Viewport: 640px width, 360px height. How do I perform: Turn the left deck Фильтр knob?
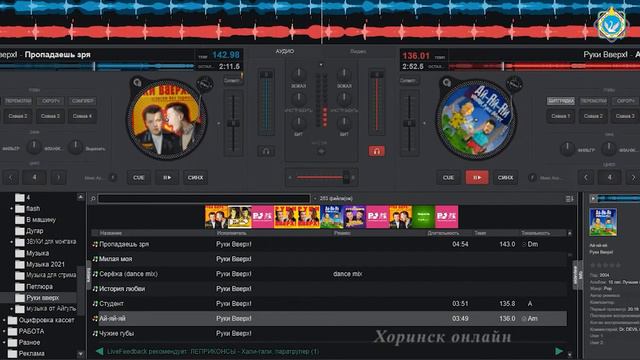[34, 147]
